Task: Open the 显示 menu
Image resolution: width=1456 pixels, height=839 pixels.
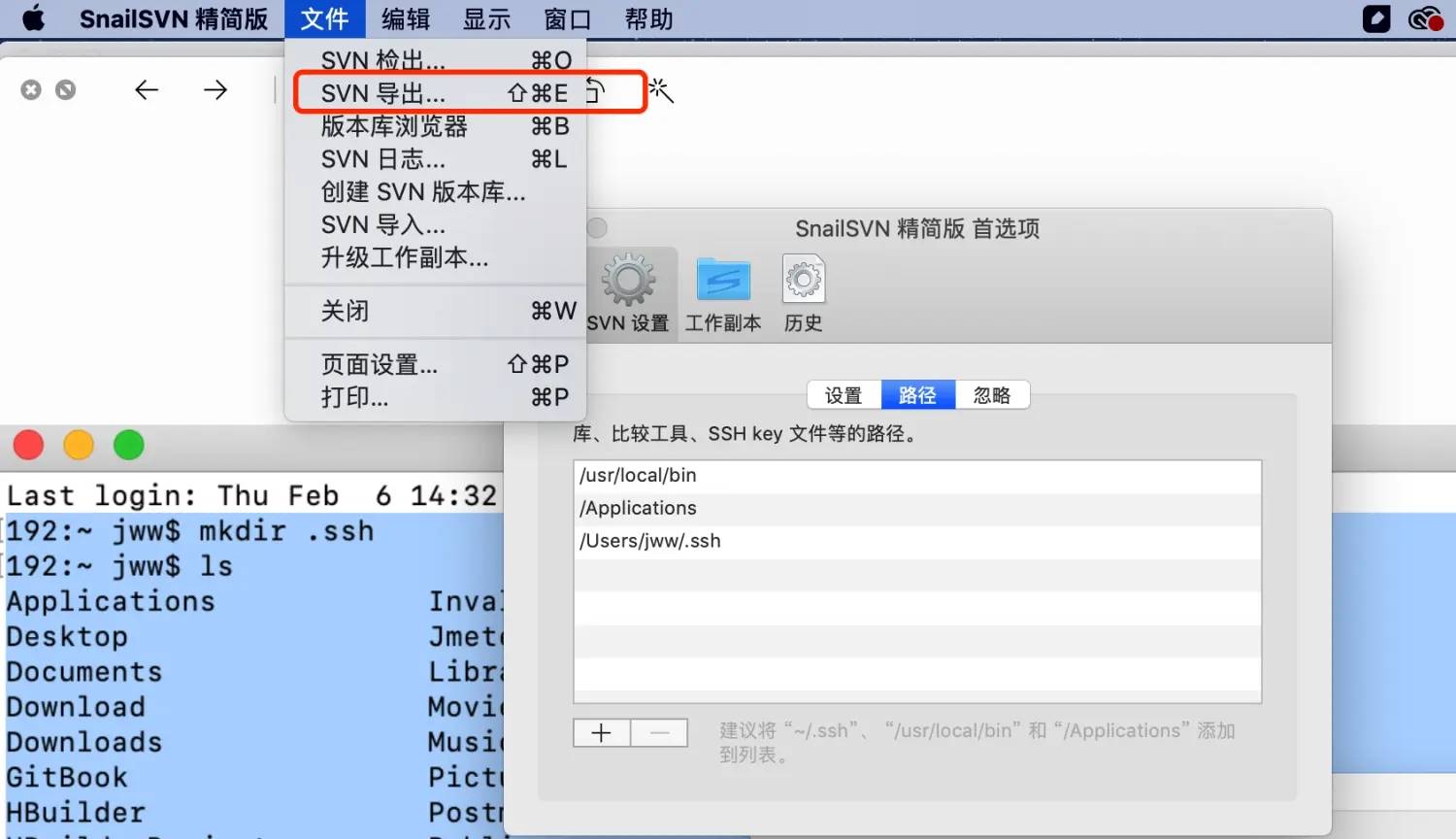Action: [x=486, y=18]
